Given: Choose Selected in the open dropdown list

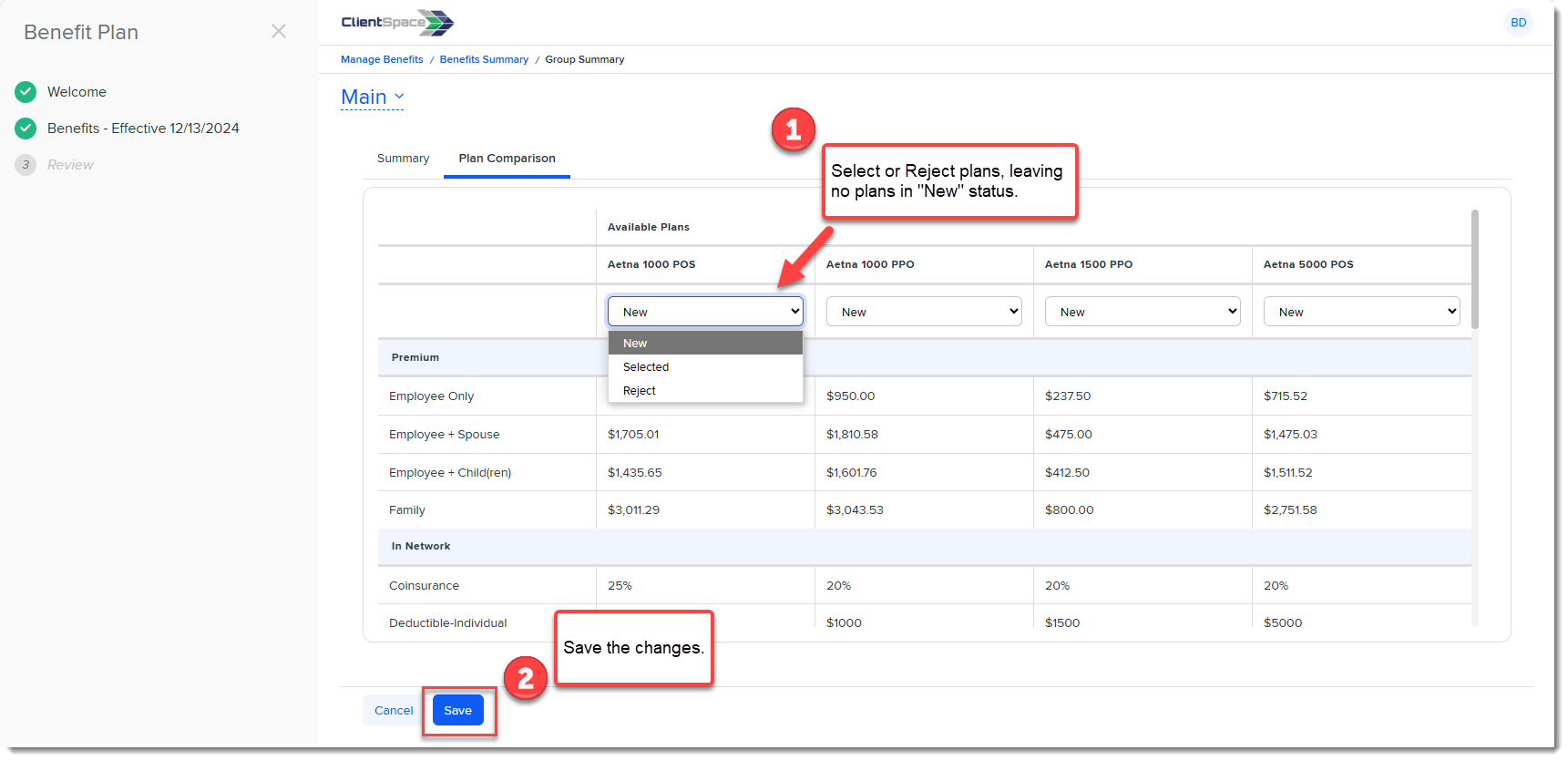Looking at the screenshot, I should click(705, 366).
